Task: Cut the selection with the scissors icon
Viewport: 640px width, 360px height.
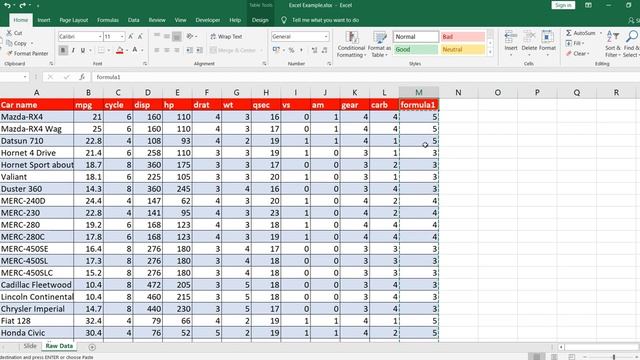Action: [9, 33]
